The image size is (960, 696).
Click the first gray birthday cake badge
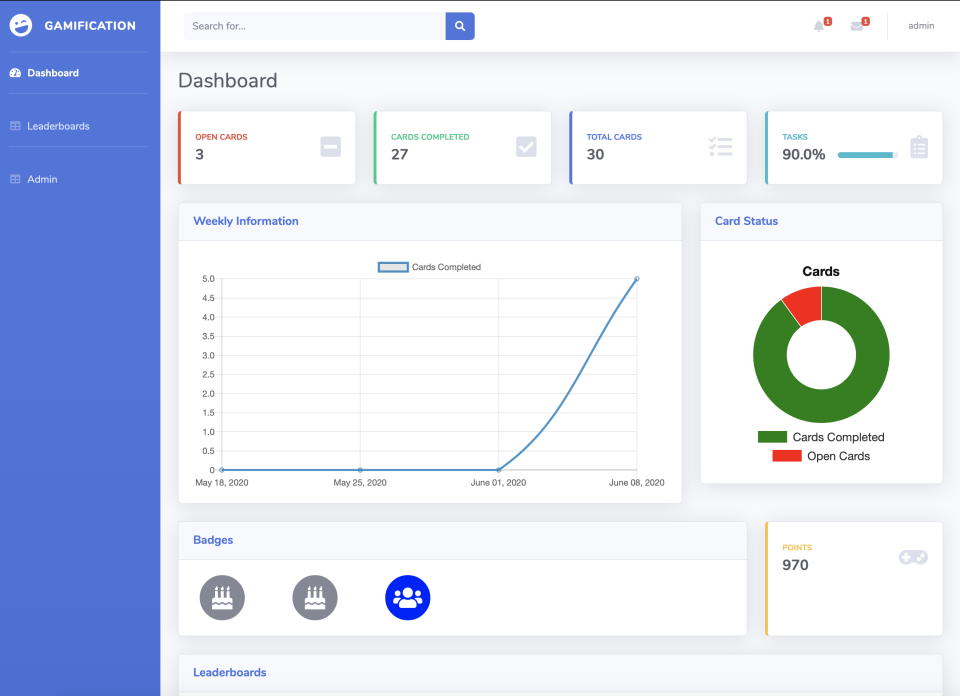coord(222,597)
